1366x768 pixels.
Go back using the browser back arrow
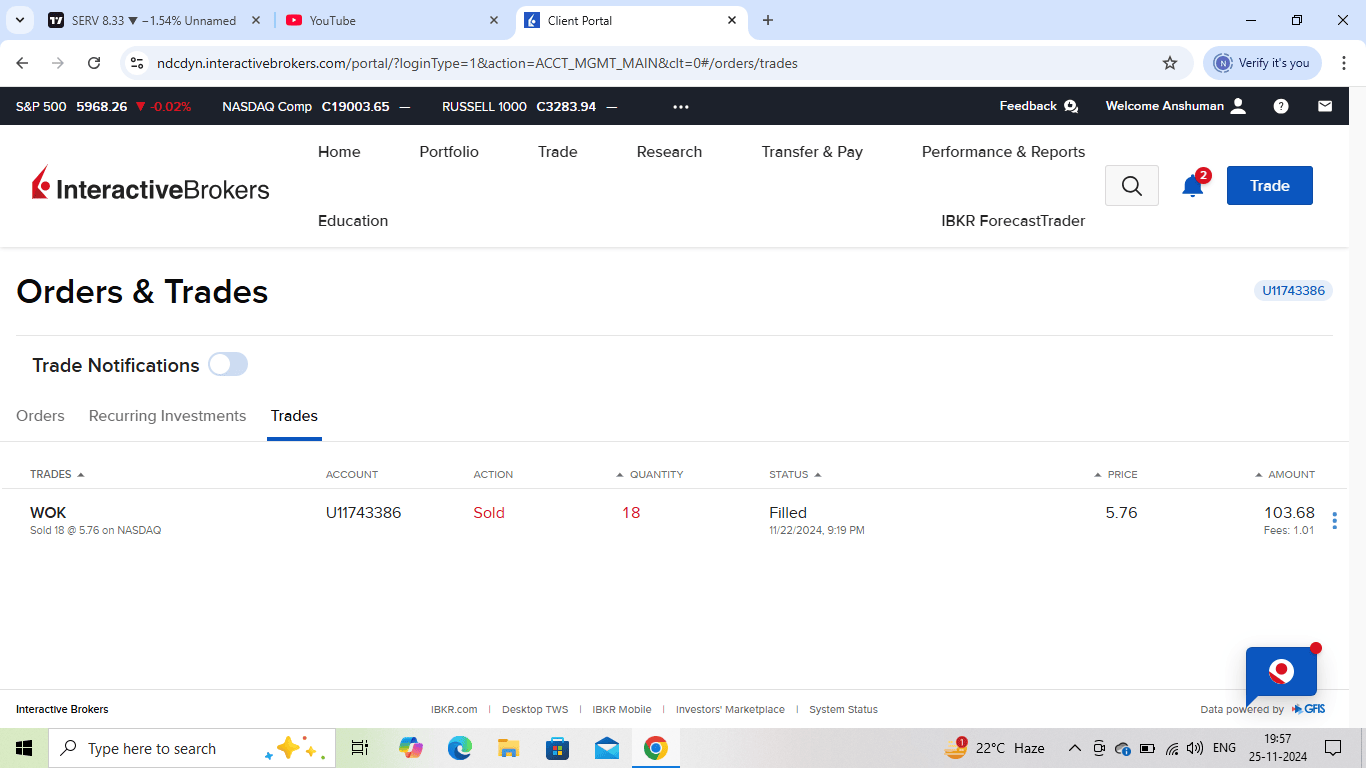[x=23, y=63]
